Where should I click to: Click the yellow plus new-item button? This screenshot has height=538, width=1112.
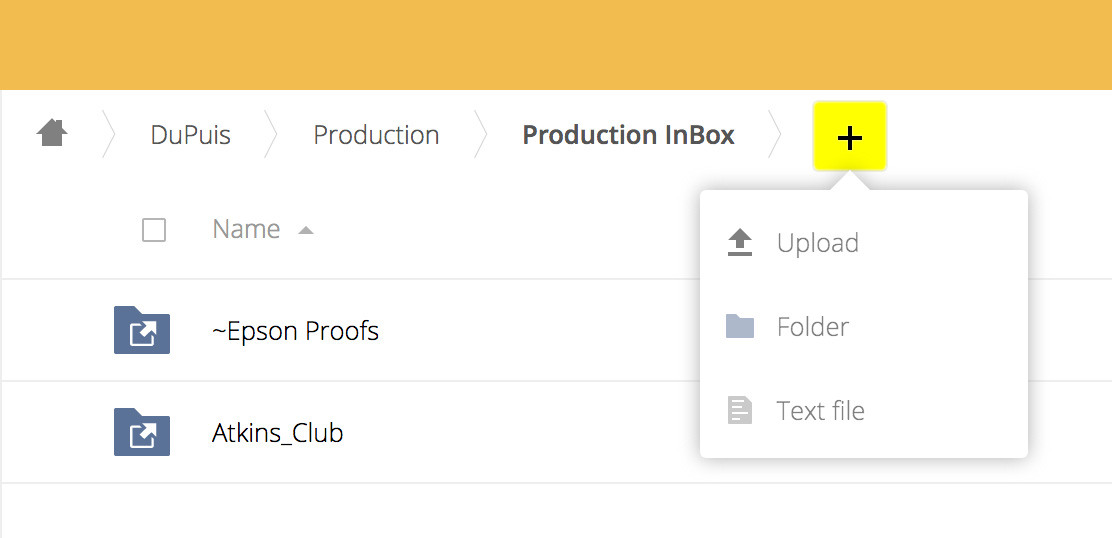[x=849, y=137]
